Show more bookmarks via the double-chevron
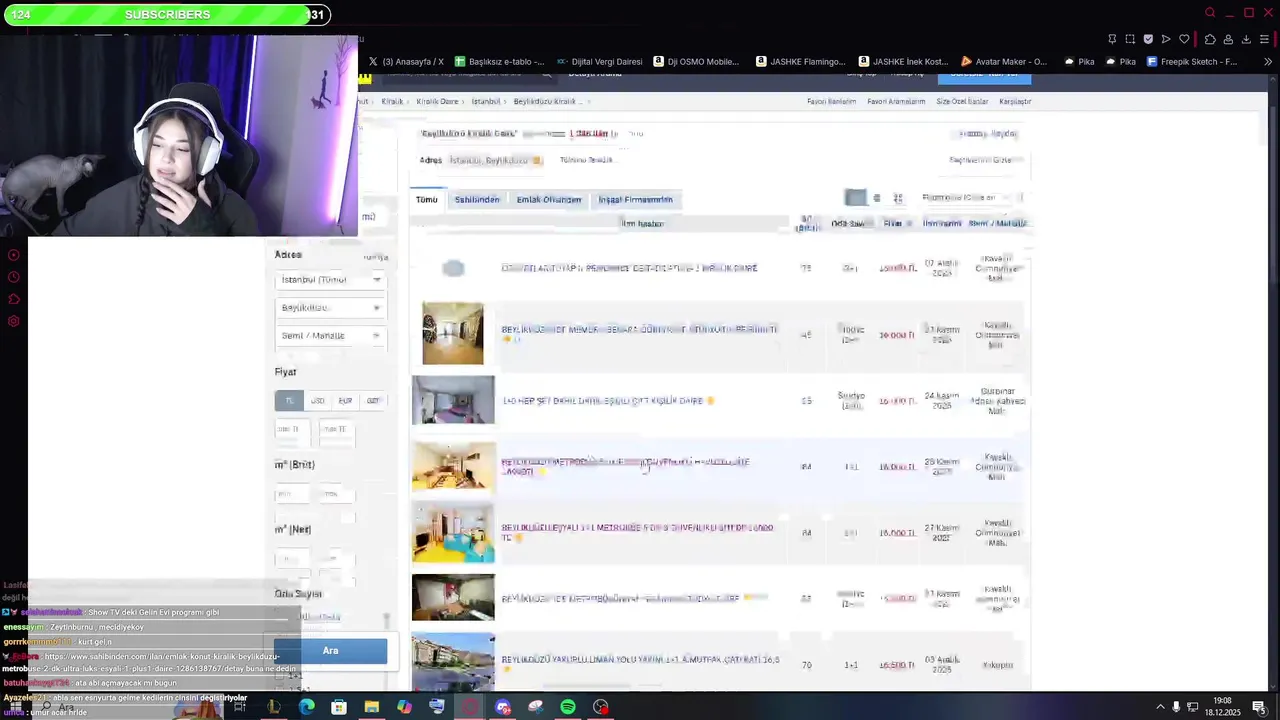The image size is (1280, 720). [1268, 61]
